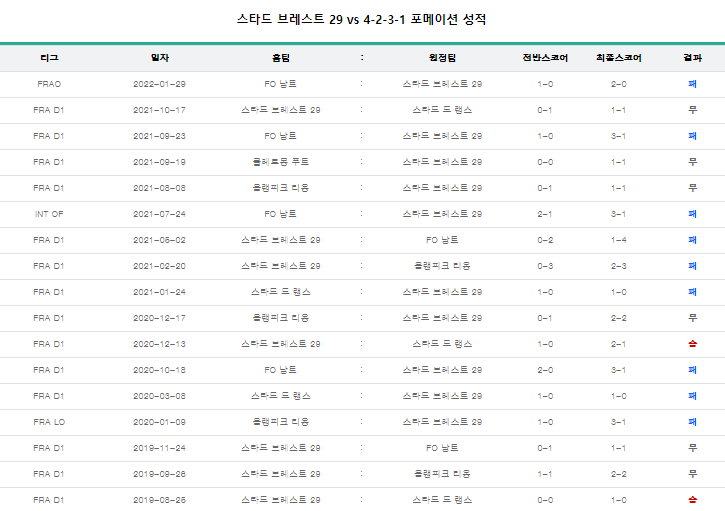The width and height of the screenshot is (725, 511).
Task: Click the date 2020-12-13
Action: click(160, 344)
